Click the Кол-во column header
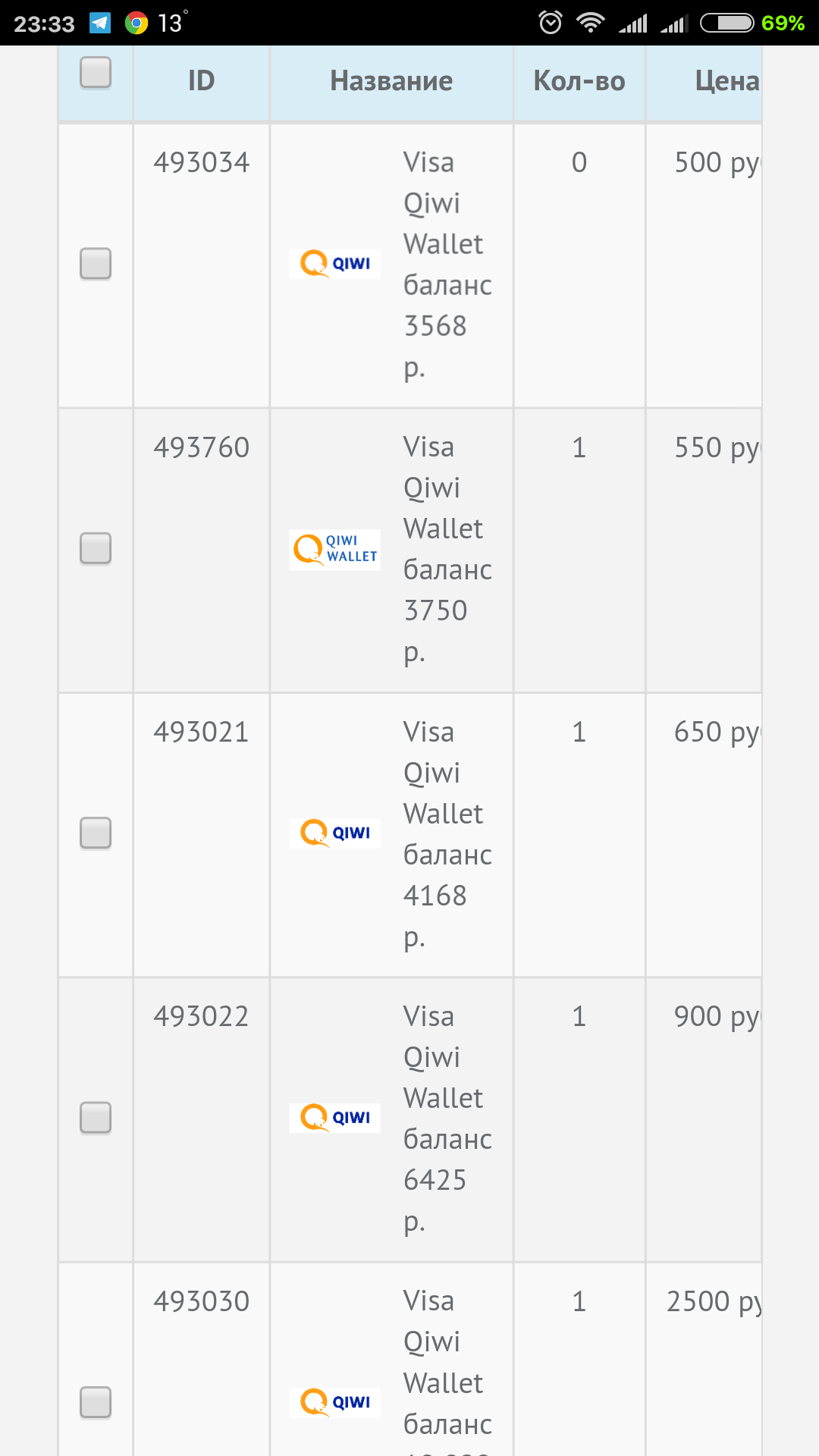Screen dimensions: 819x1456 click(x=579, y=80)
